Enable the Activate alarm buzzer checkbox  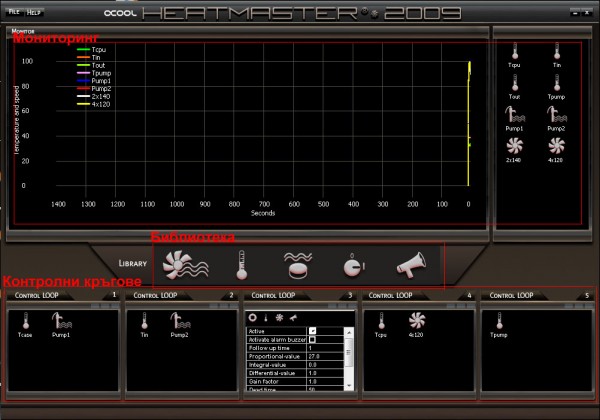(312, 339)
